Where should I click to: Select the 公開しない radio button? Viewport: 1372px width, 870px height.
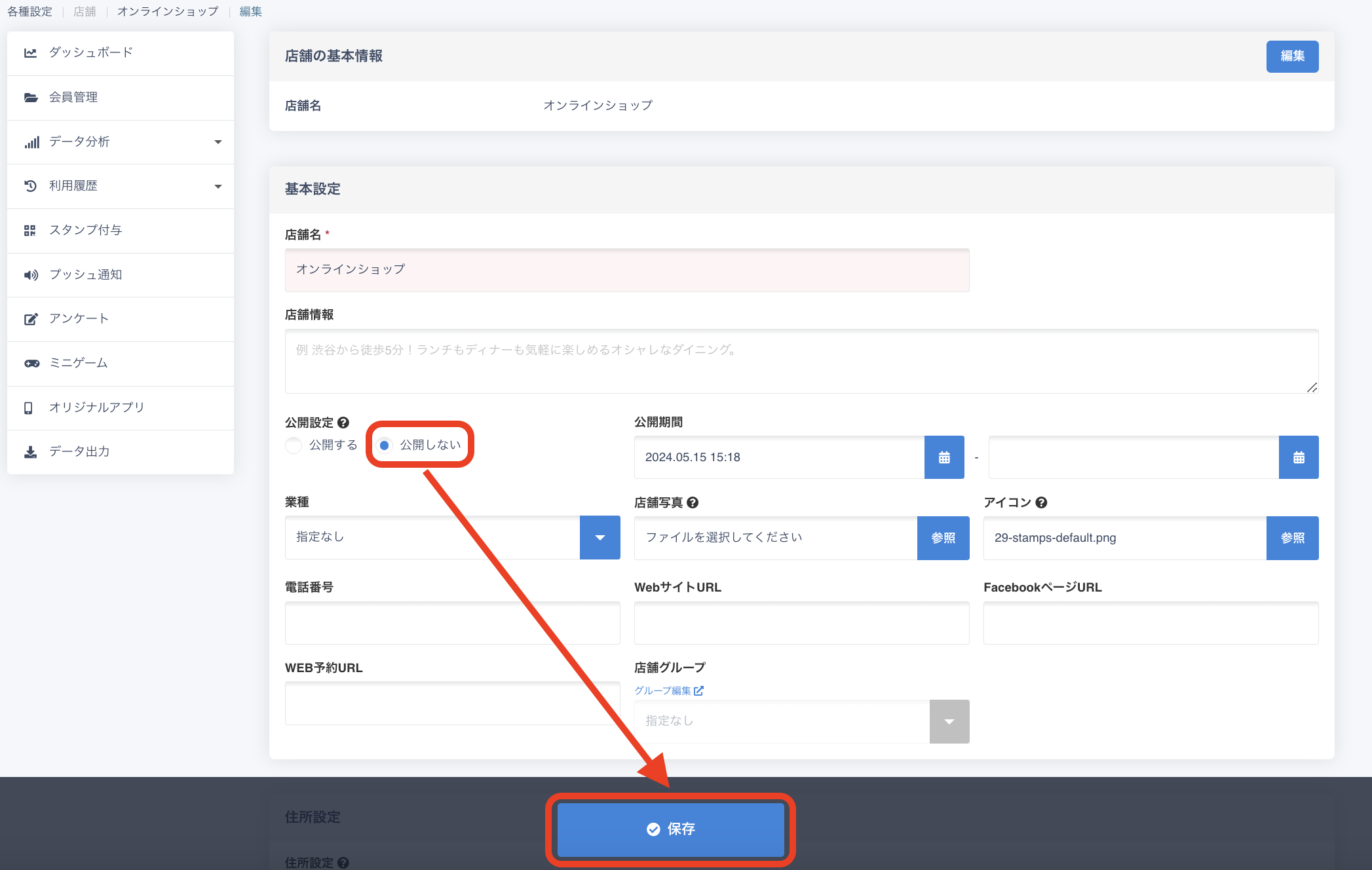click(x=385, y=445)
